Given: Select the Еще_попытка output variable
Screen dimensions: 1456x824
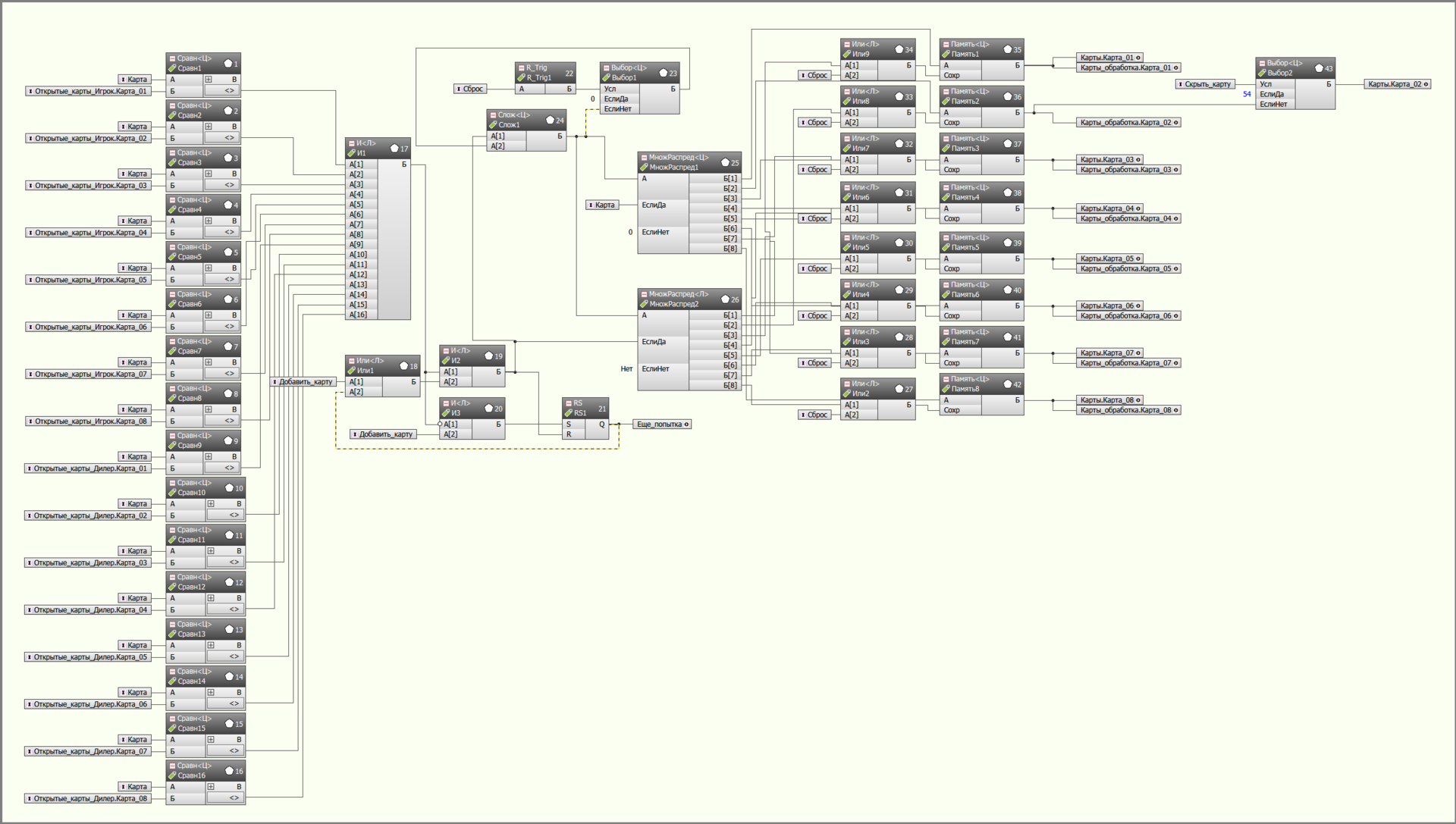Looking at the screenshot, I should [661, 425].
